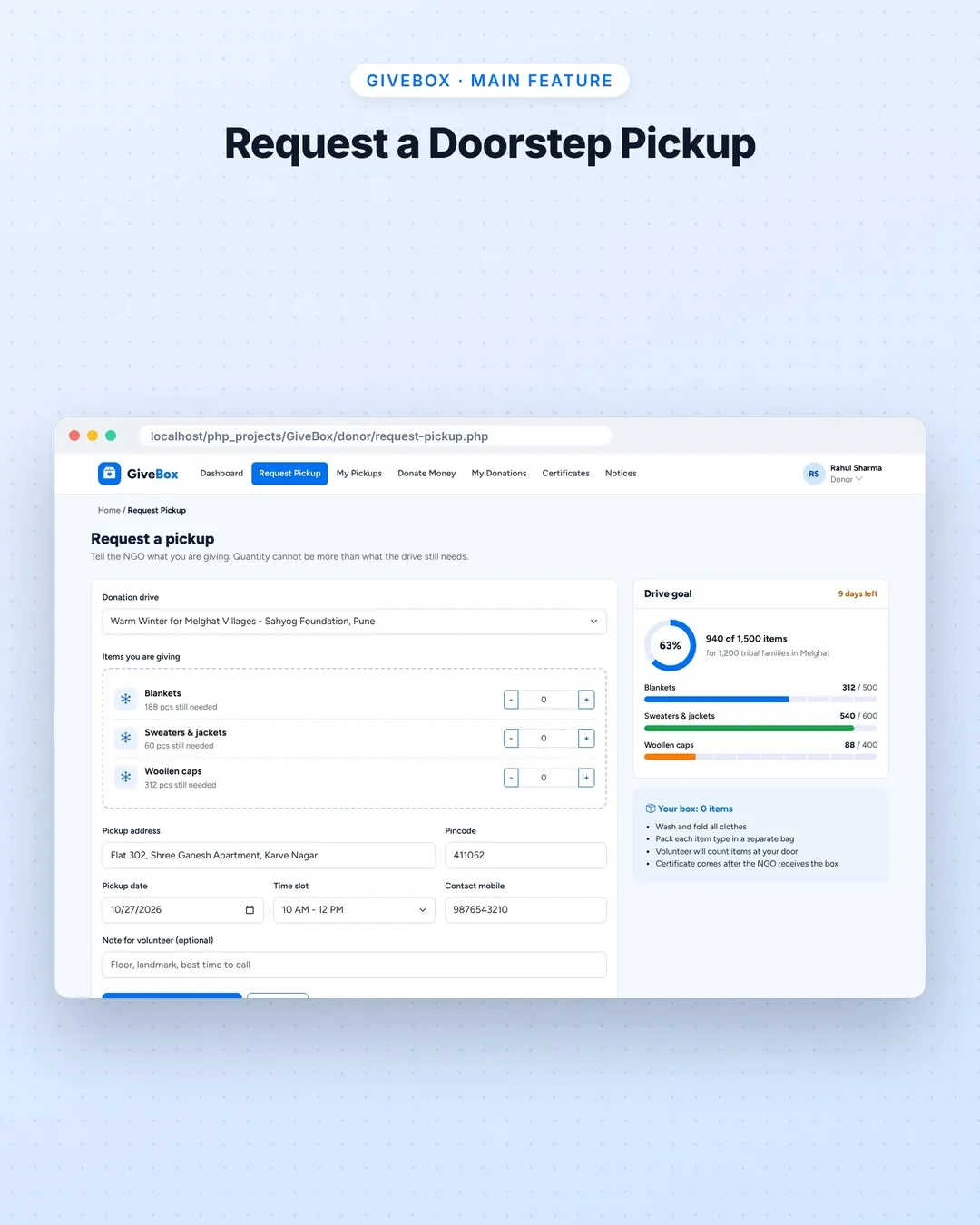Click the Contact mobile field
Viewport: 980px width, 1225px height.
tap(525, 910)
